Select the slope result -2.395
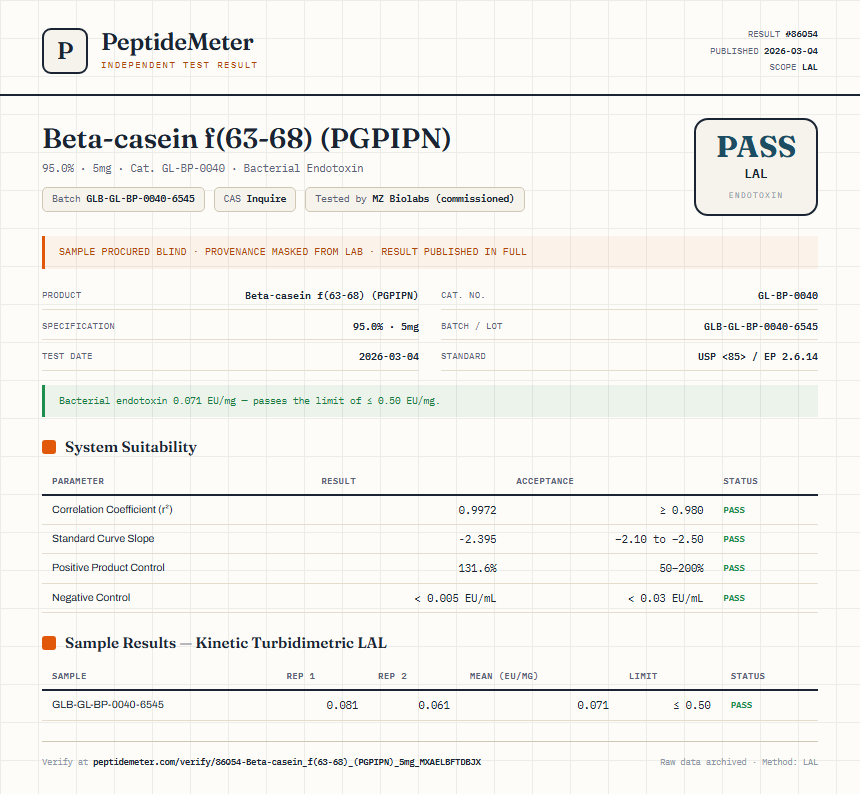 [x=477, y=540]
